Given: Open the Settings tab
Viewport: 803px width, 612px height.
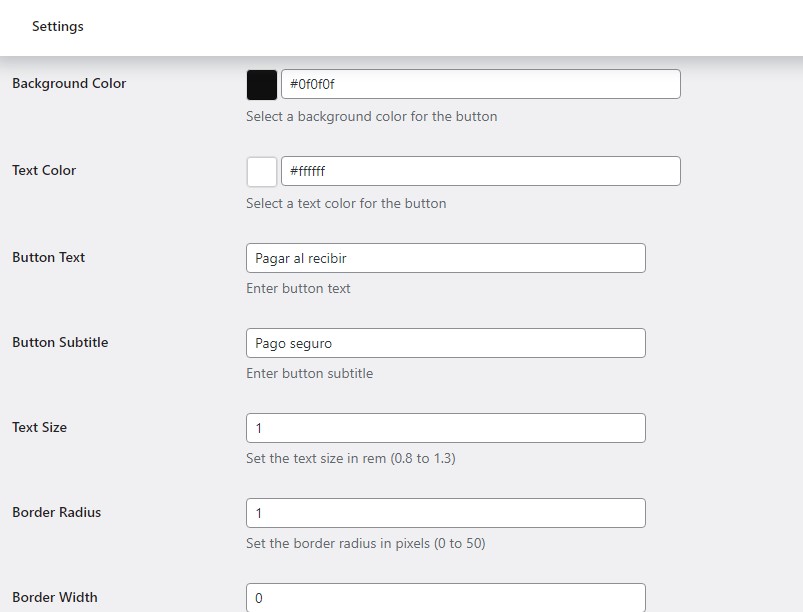Looking at the screenshot, I should tap(58, 27).
